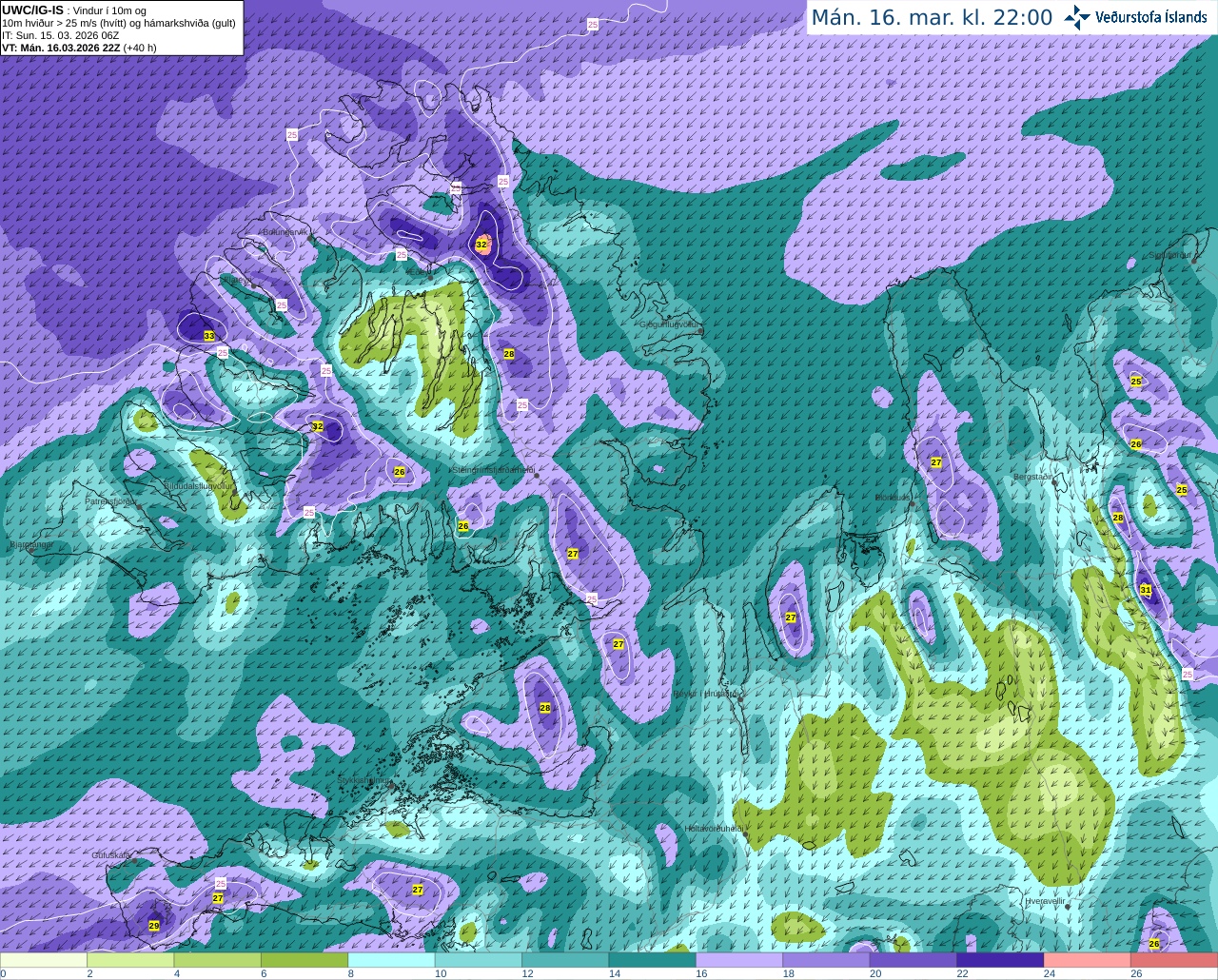The height and width of the screenshot is (980, 1218).
Task: Click the legend tick label 8
Action: (x=350, y=973)
